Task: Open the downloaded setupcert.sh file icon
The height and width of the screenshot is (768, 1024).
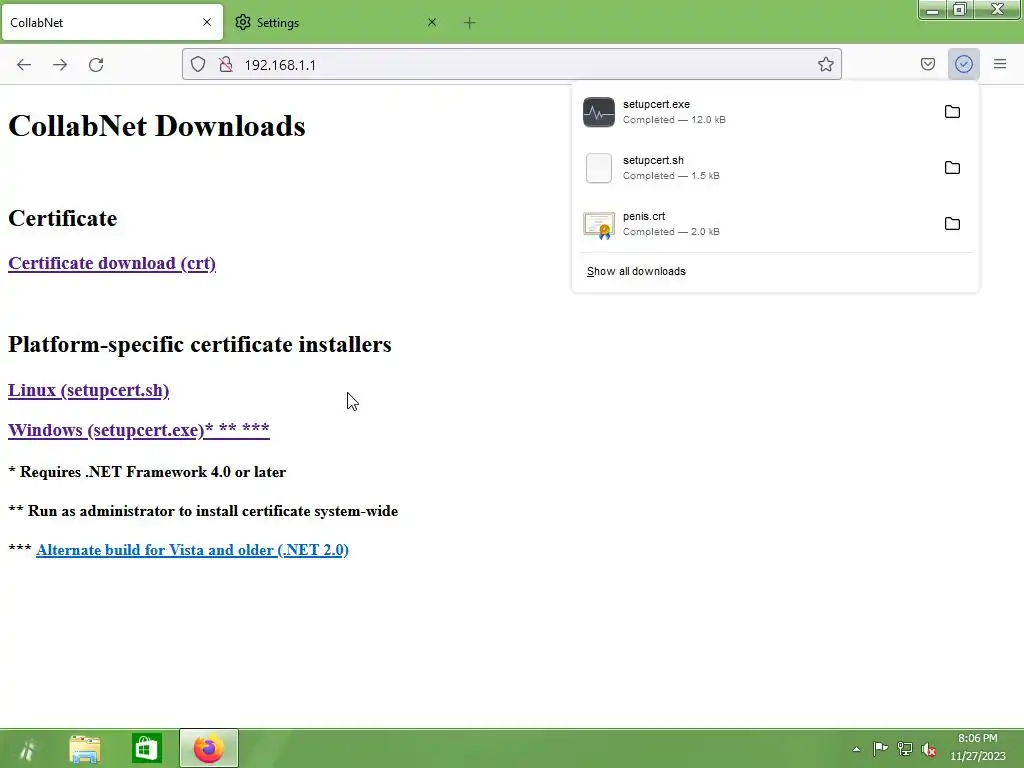Action: coord(599,168)
